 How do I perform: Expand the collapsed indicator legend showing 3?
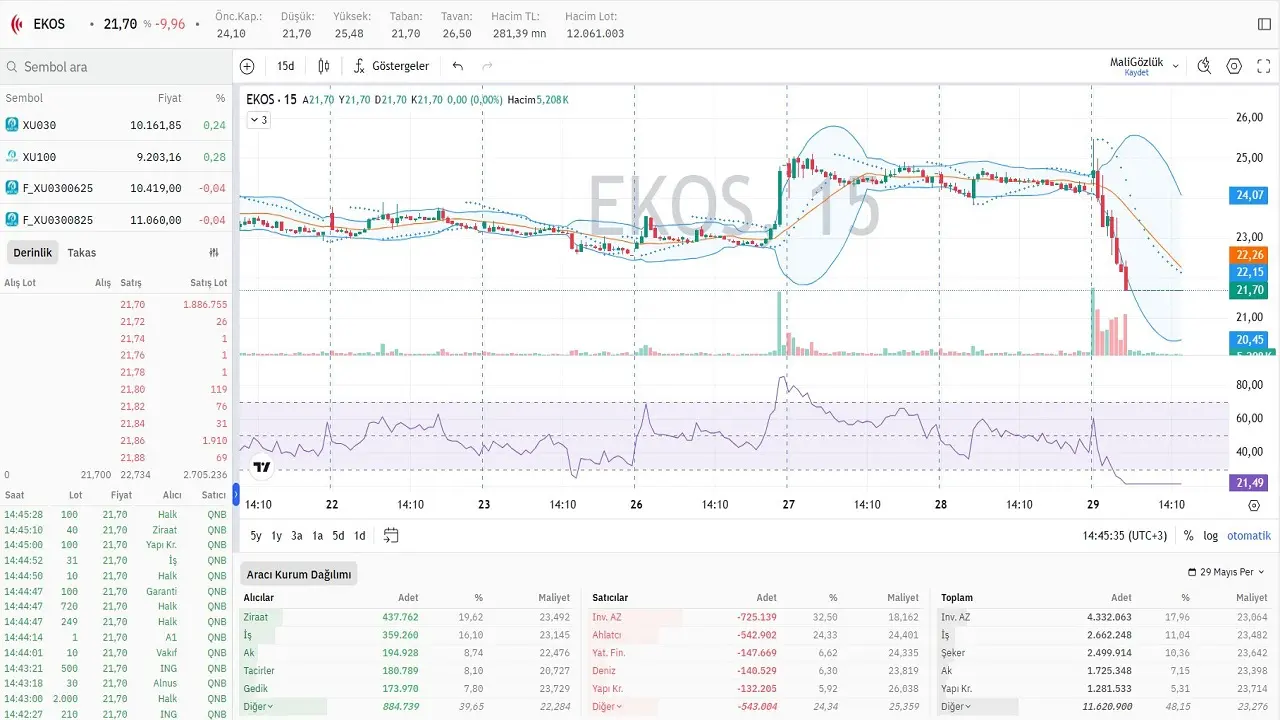(258, 120)
